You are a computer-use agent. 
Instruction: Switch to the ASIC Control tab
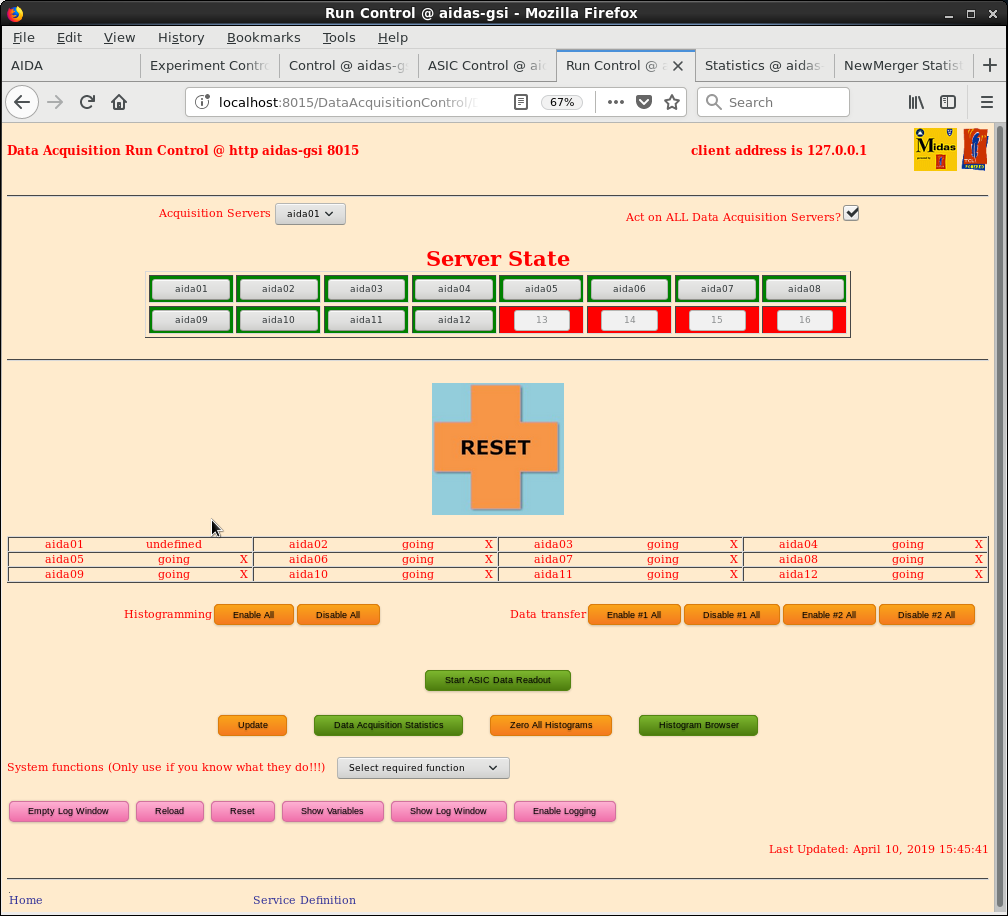485,65
